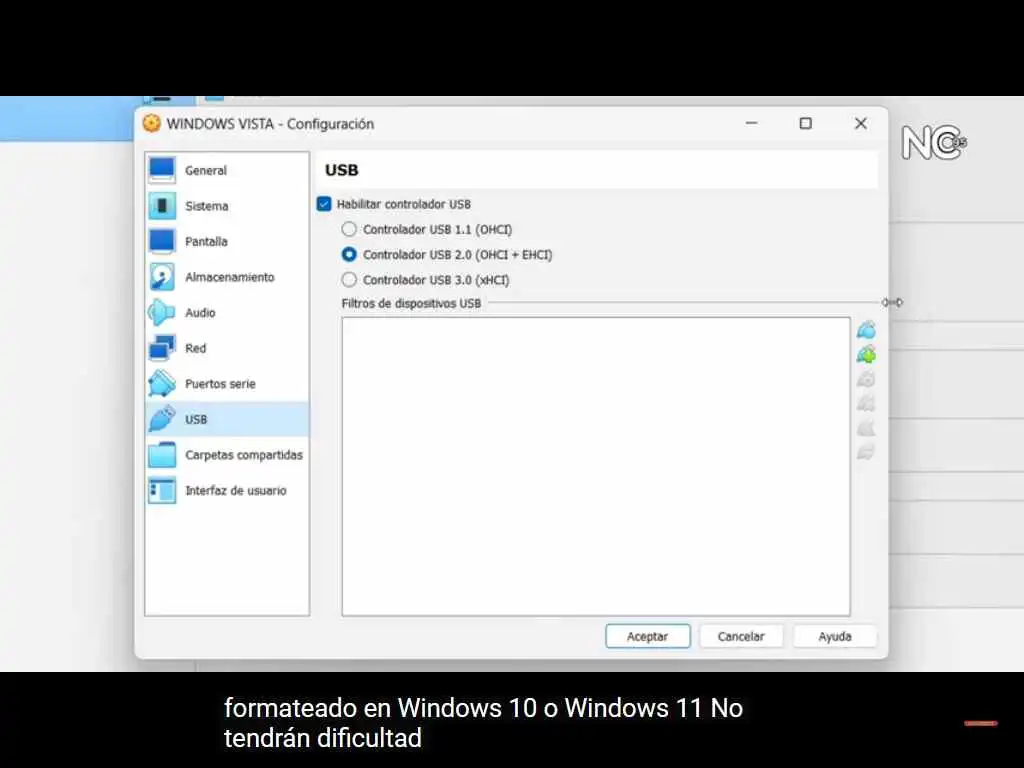1024x768 pixels.
Task: Open the Puertos serie icon
Action: pyautogui.click(x=162, y=384)
